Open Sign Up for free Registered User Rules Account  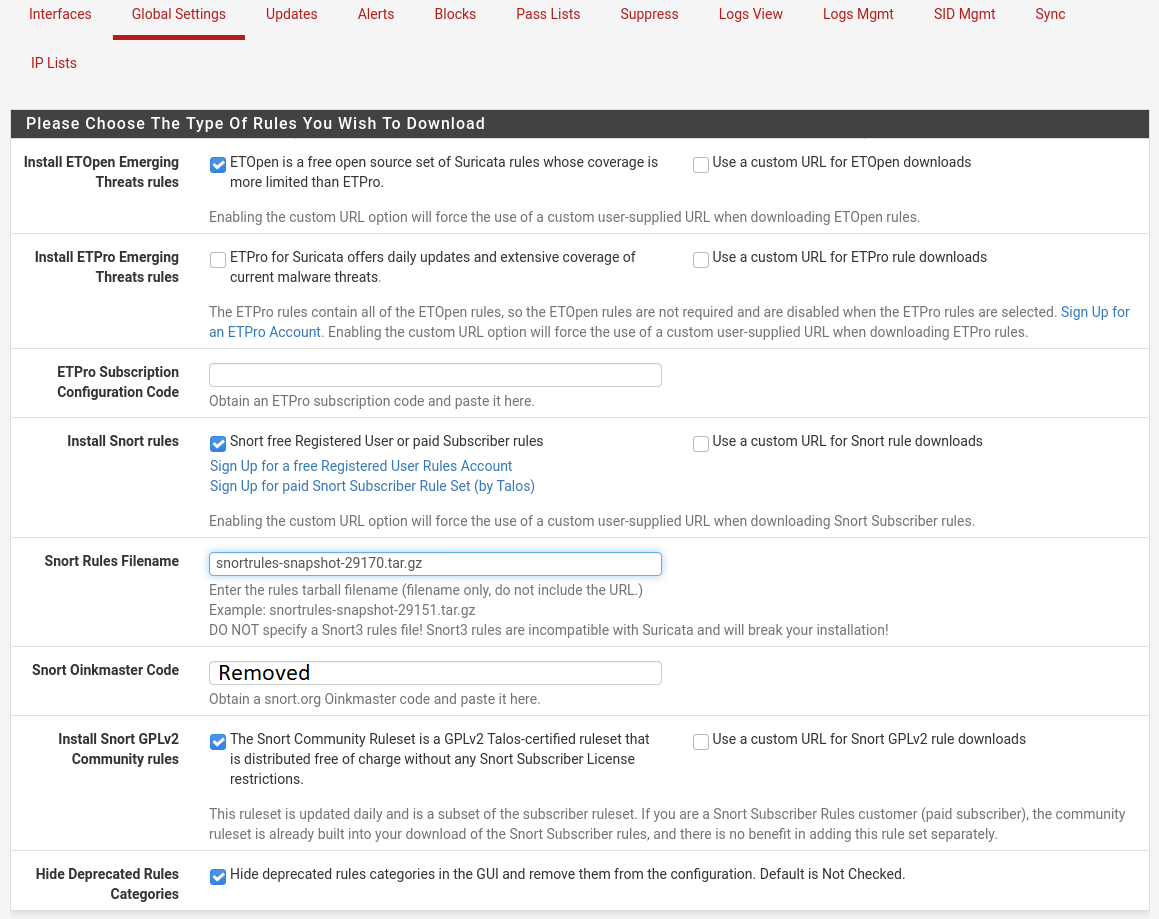coord(361,467)
